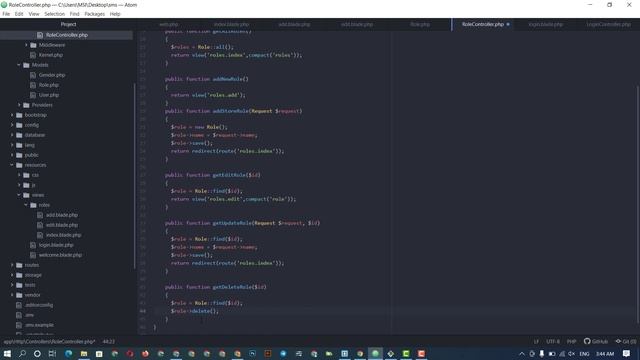The height and width of the screenshot is (360, 640).
Task: Open edit.blade.php in roles folder
Action: [62, 225]
